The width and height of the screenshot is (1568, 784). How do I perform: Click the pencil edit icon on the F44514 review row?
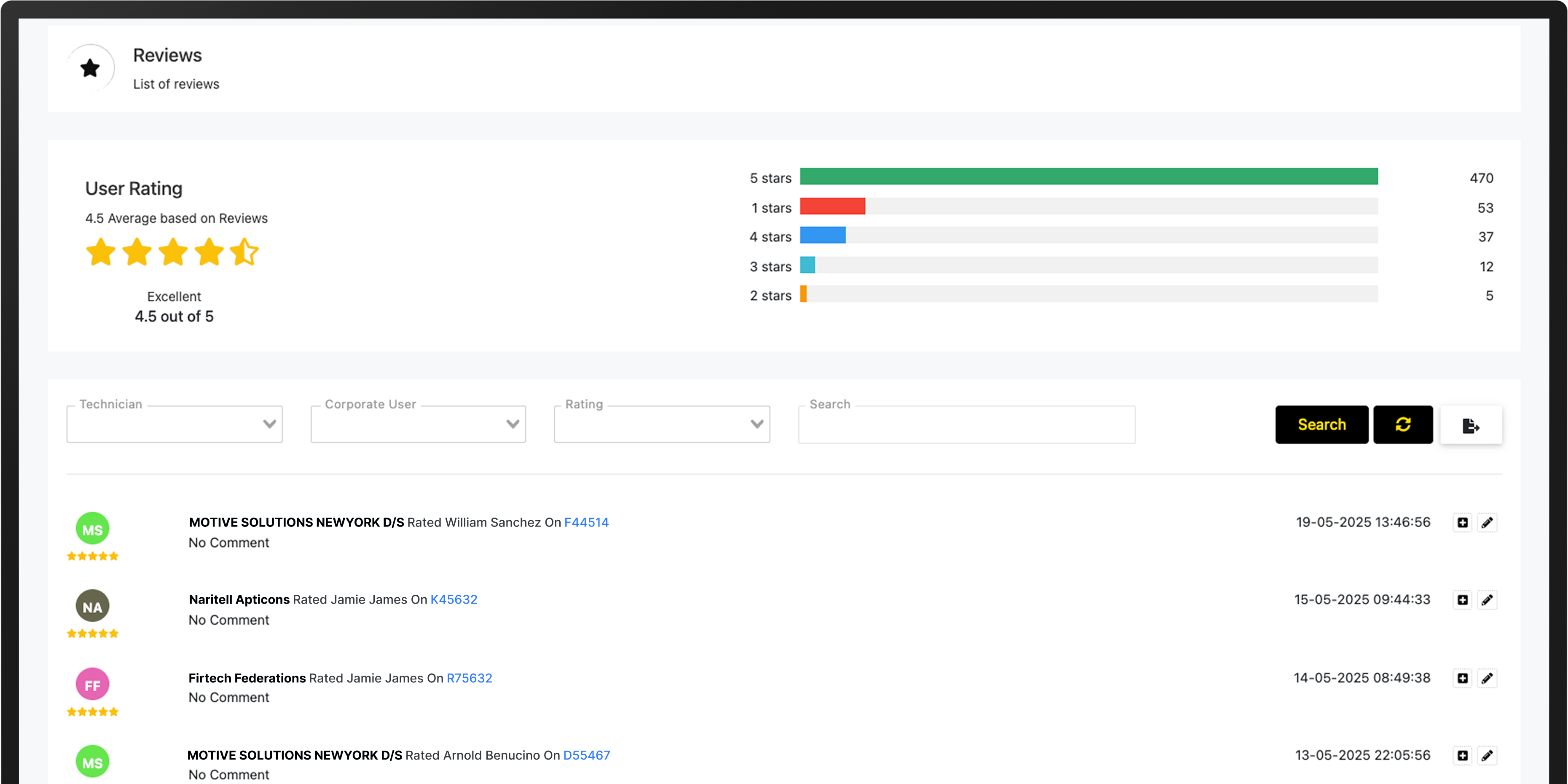pos(1487,522)
